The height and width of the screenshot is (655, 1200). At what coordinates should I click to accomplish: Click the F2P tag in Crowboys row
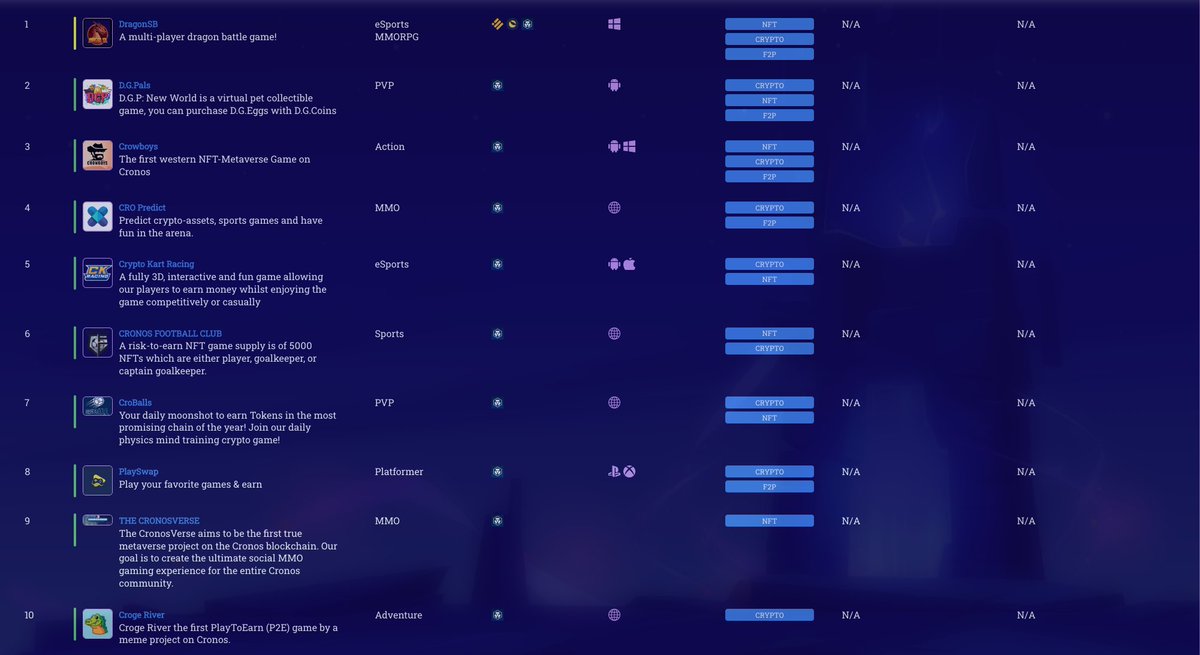(x=769, y=177)
